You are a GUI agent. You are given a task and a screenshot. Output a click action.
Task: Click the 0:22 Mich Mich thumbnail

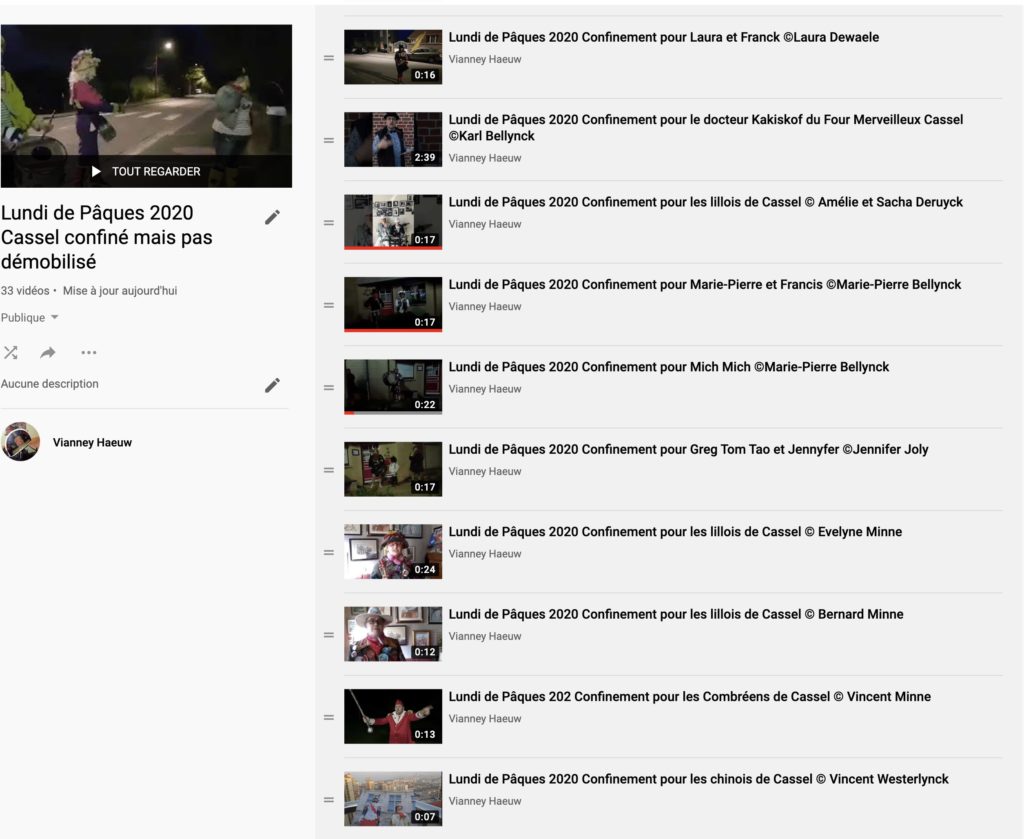pyautogui.click(x=393, y=387)
